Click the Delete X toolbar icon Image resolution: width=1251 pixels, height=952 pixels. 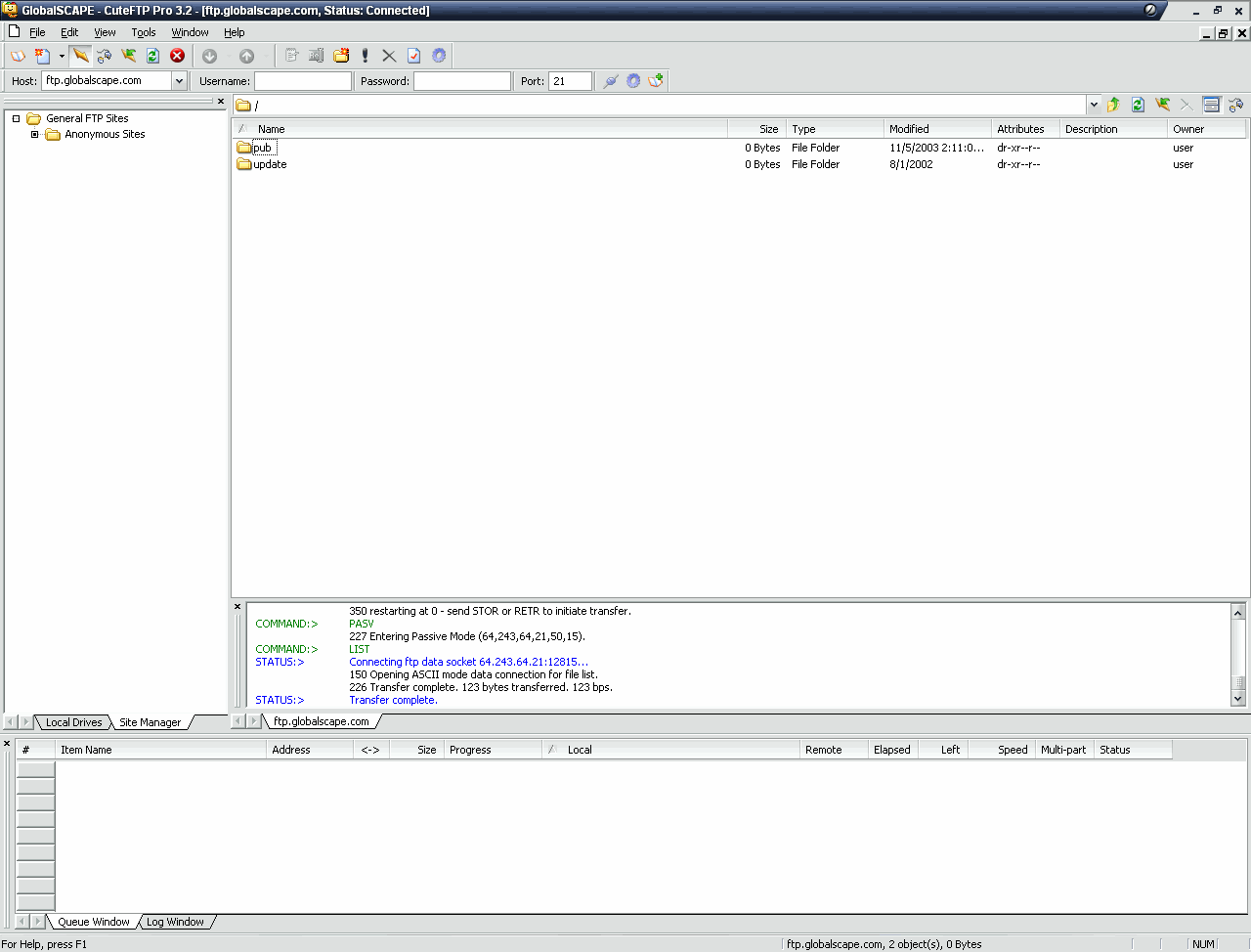point(389,56)
